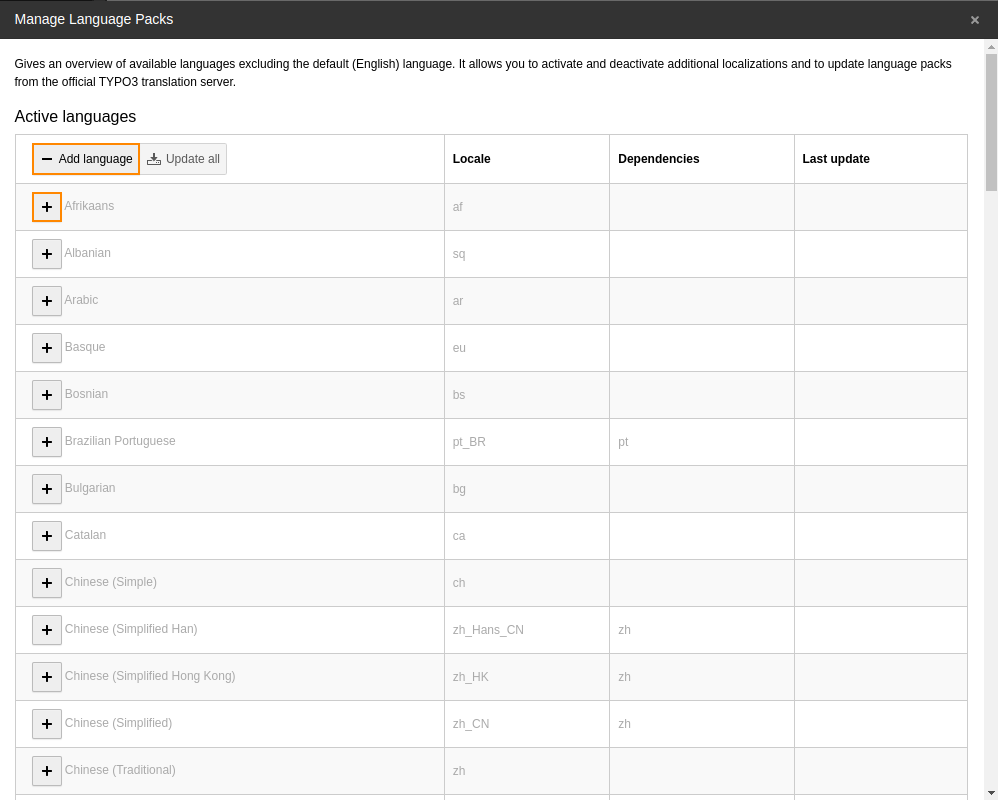Add Chinese (Simple) language pack
Image resolution: width=998 pixels, height=800 pixels.
47,583
